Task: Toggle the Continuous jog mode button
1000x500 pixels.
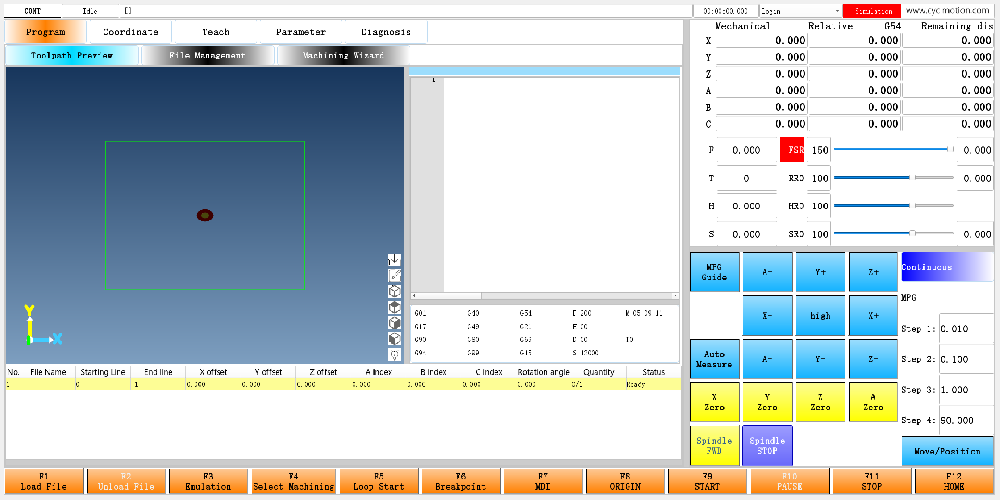Action: (947, 267)
